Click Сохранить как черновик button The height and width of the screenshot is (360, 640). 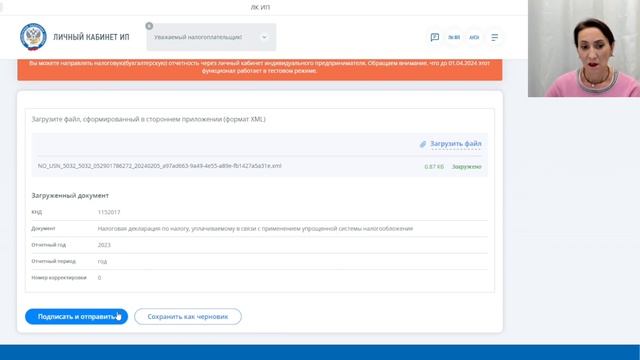click(188, 316)
